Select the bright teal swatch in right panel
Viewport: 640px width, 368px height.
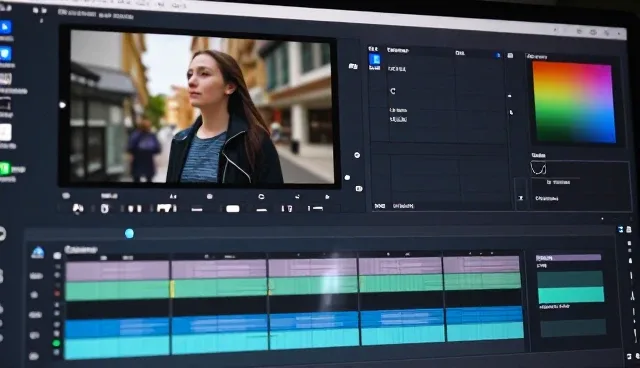(571, 295)
